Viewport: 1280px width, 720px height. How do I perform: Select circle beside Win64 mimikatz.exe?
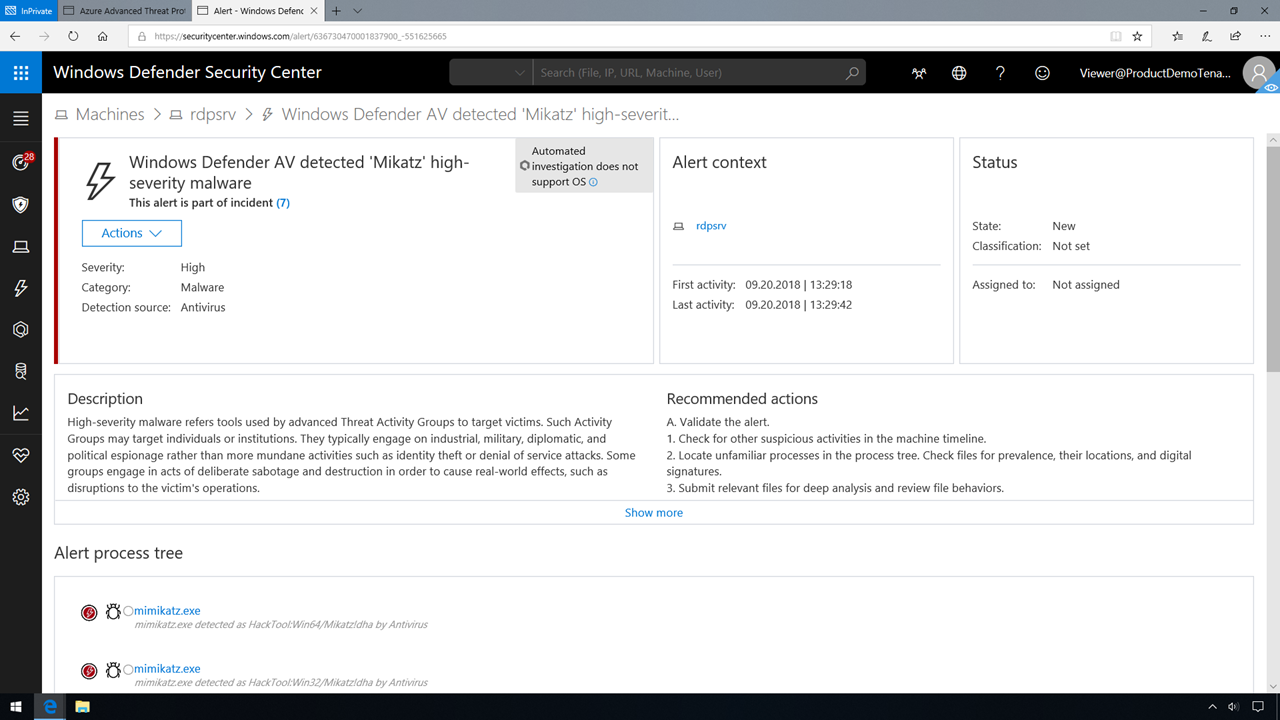pos(128,612)
